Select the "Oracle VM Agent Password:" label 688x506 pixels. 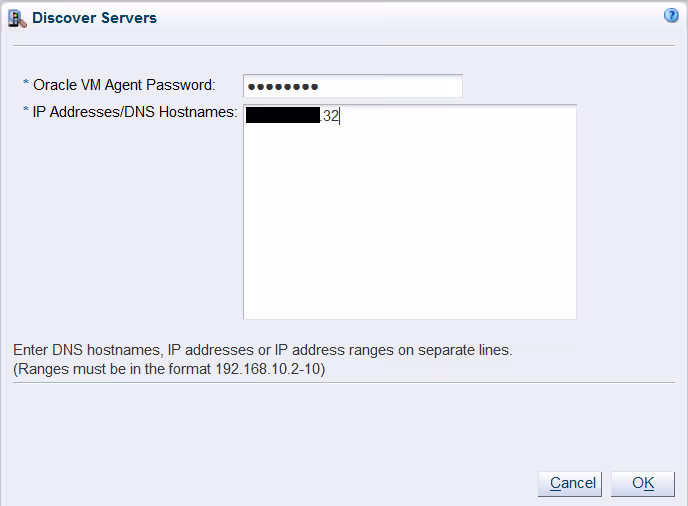click(x=124, y=85)
